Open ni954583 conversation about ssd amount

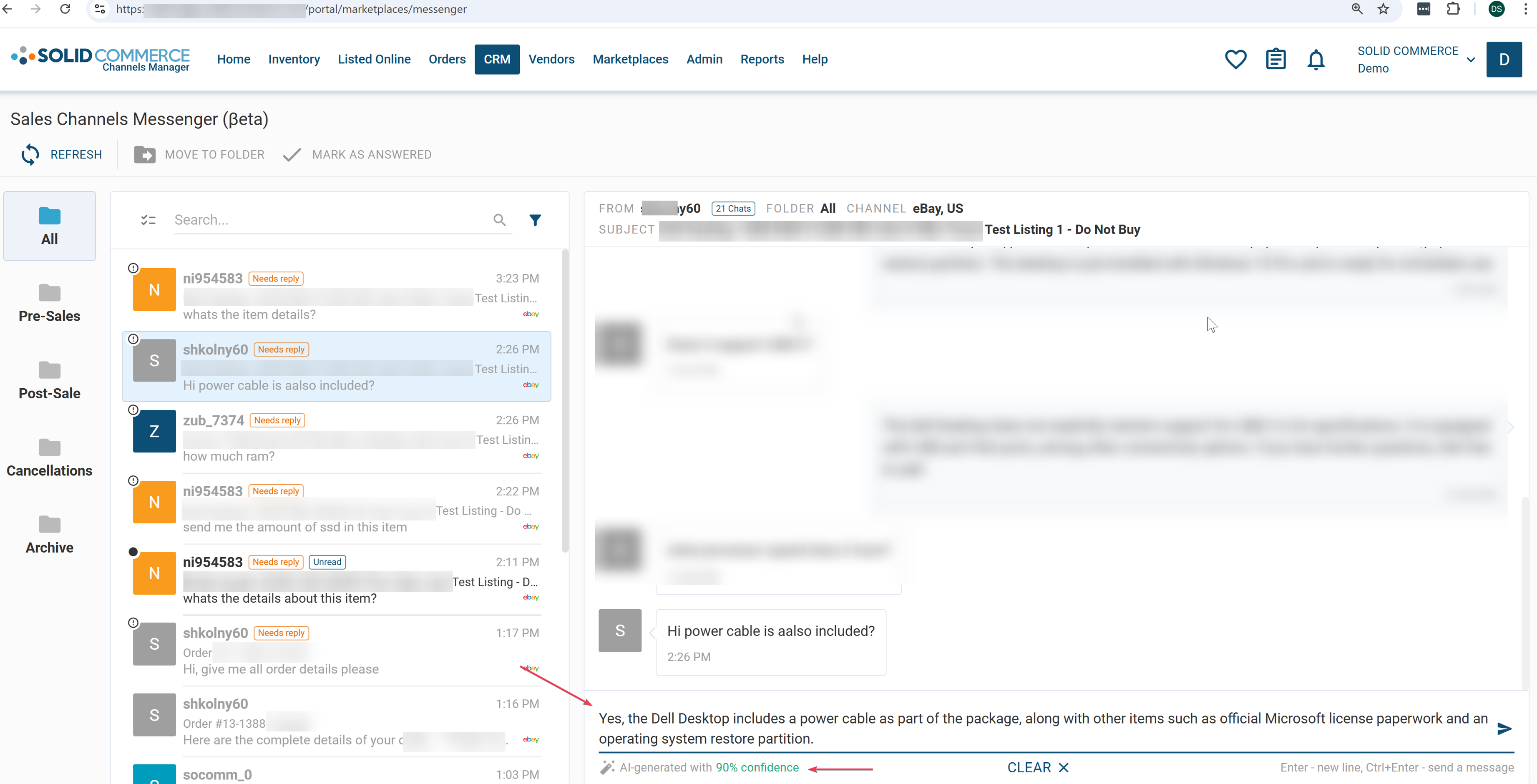337,509
